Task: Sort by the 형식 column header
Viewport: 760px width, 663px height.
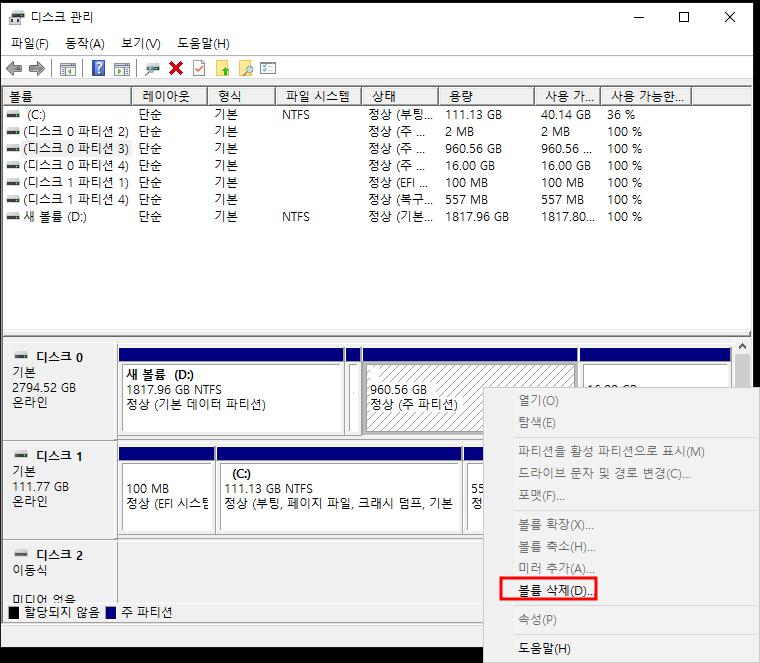Action: pos(241,96)
